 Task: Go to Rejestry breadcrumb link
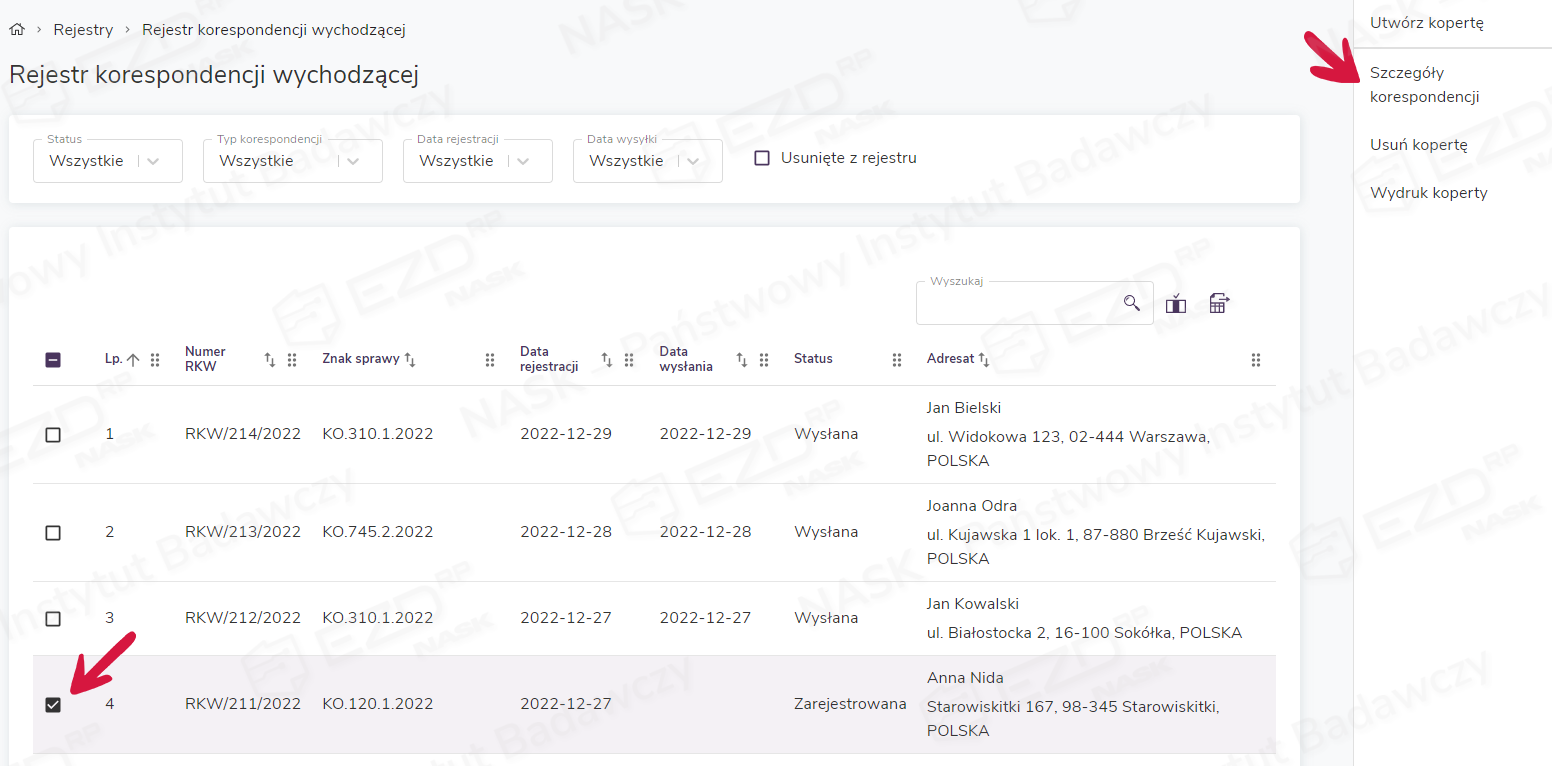[83, 30]
